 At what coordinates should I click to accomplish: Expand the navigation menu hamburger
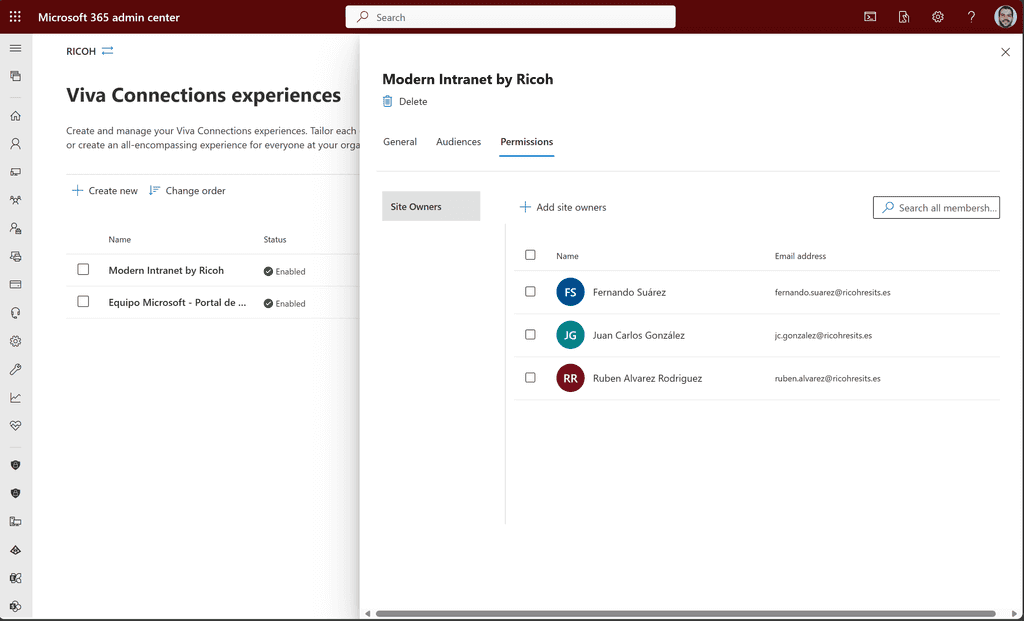pos(15,48)
